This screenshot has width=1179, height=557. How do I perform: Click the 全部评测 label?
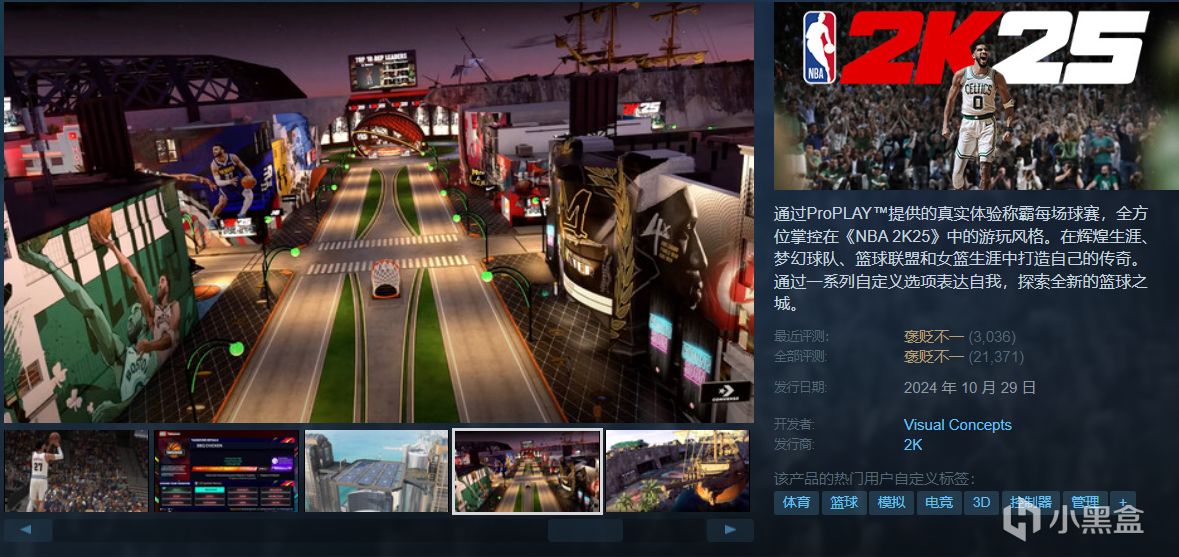pyautogui.click(x=801, y=356)
